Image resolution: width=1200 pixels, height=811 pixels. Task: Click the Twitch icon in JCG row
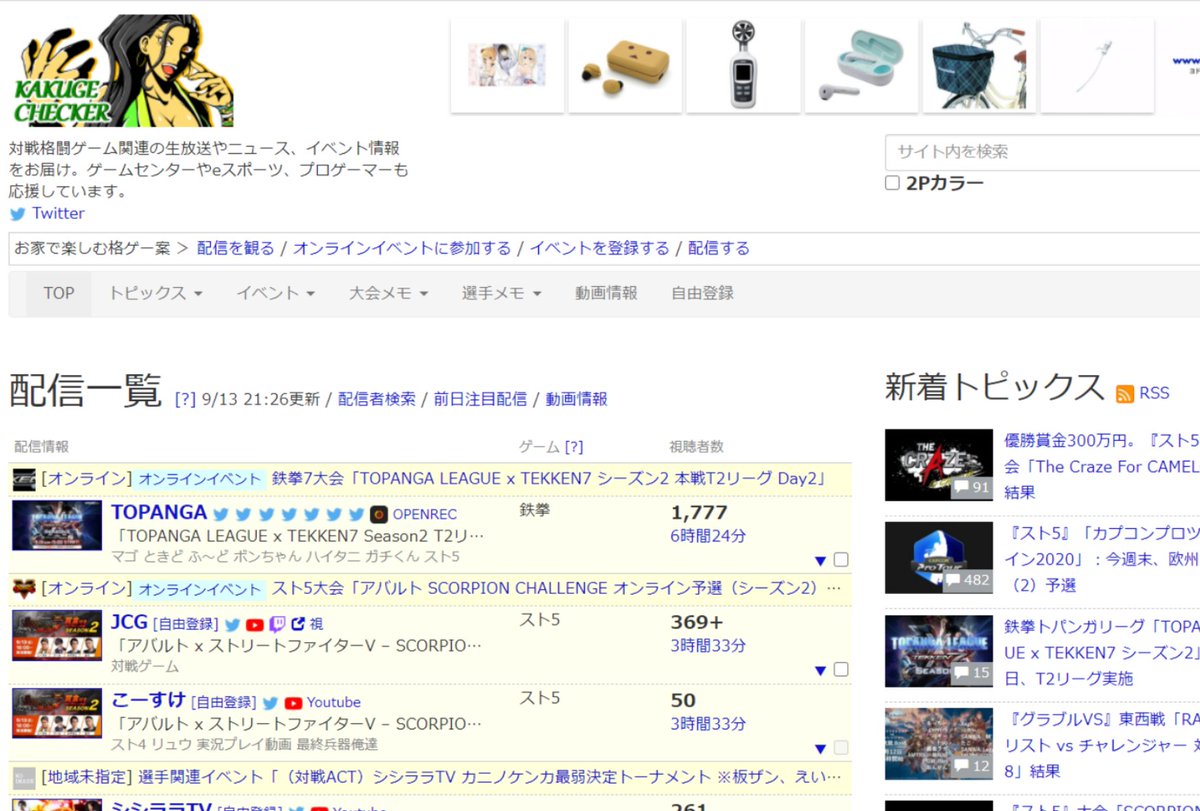tap(277, 624)
